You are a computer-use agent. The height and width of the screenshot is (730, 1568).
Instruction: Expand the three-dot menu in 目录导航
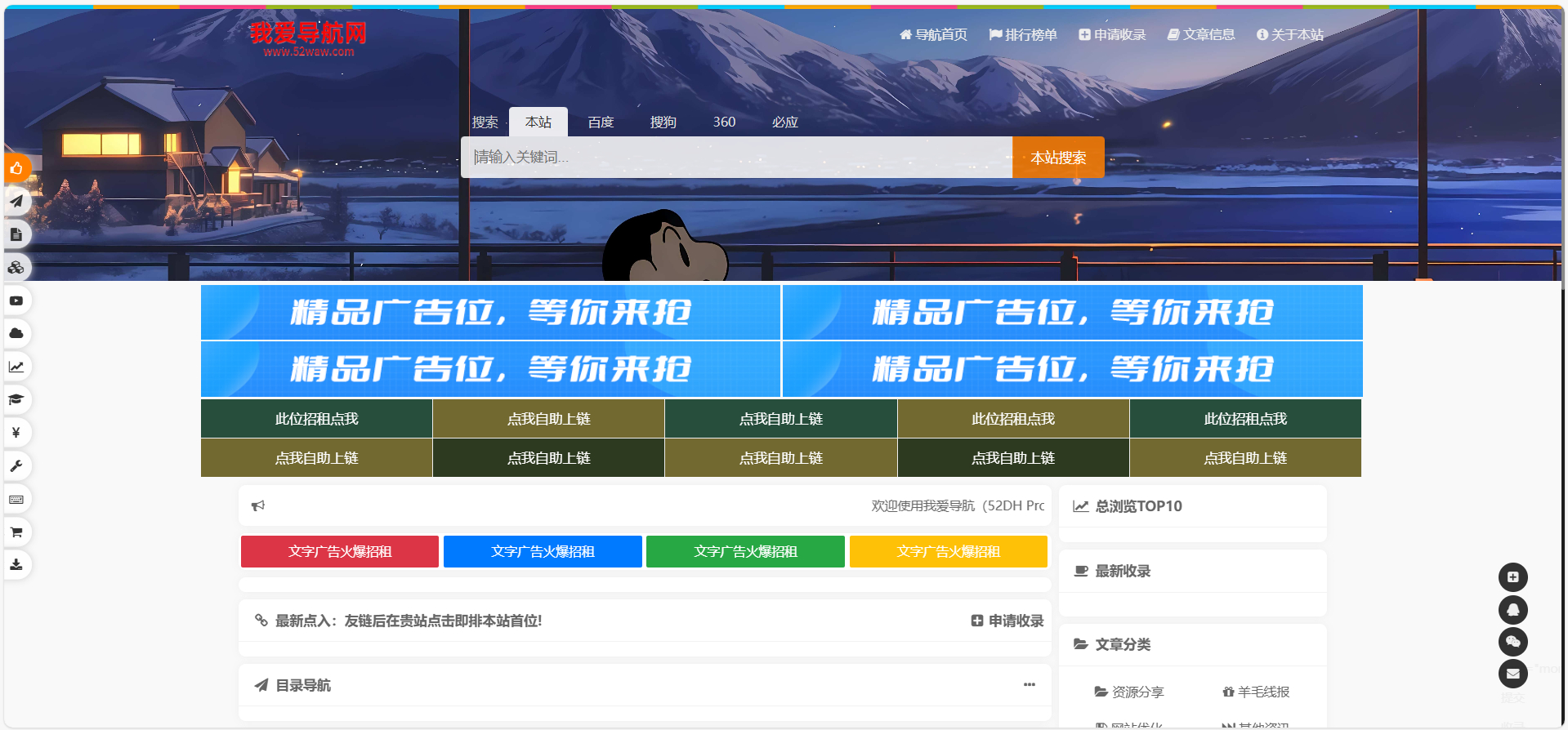[1029, 685]
